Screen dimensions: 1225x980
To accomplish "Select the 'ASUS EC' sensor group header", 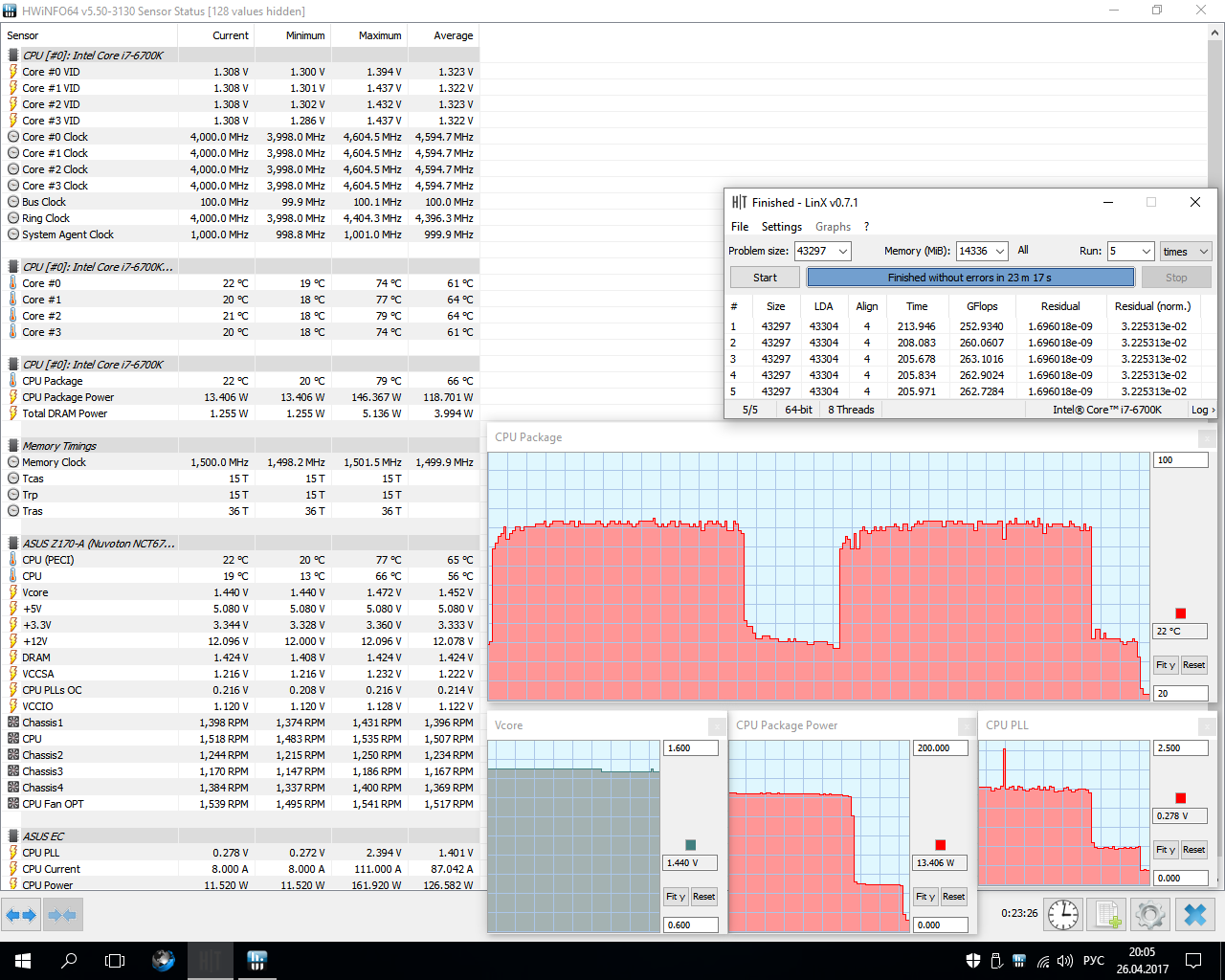I will 239,836.
